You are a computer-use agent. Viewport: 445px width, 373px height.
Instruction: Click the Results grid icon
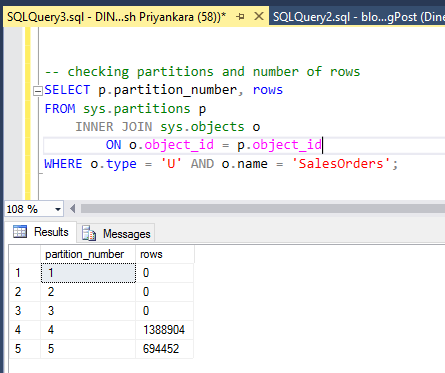click(x=20, y=231)
